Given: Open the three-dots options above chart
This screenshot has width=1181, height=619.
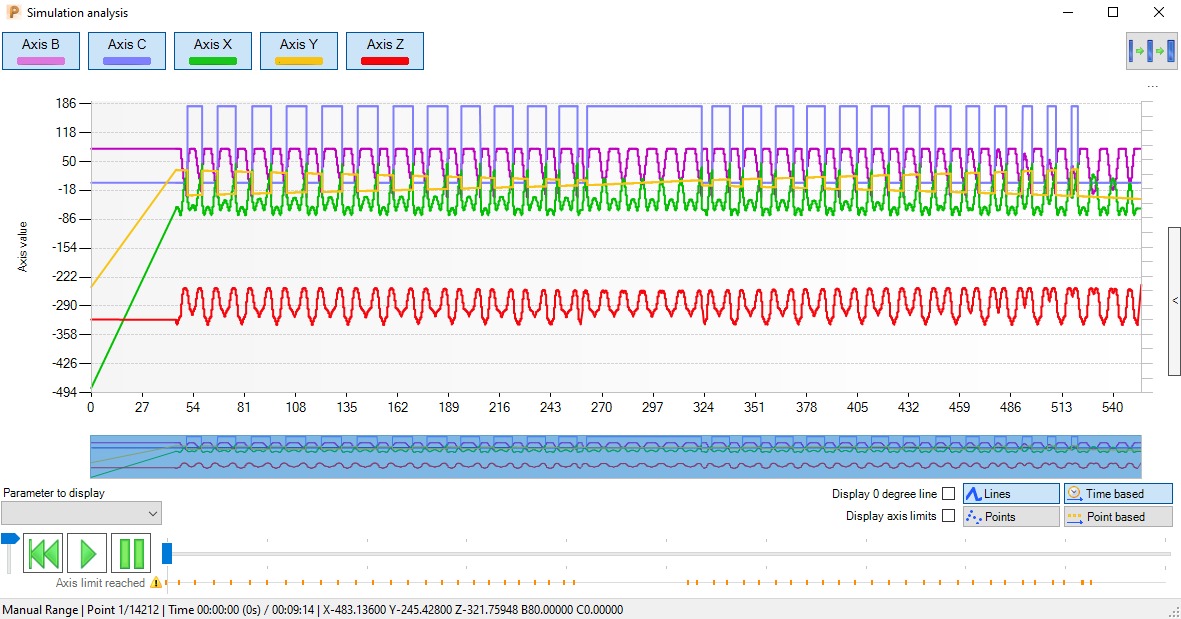Looking at the screenshot, I should pos(1152,87).
